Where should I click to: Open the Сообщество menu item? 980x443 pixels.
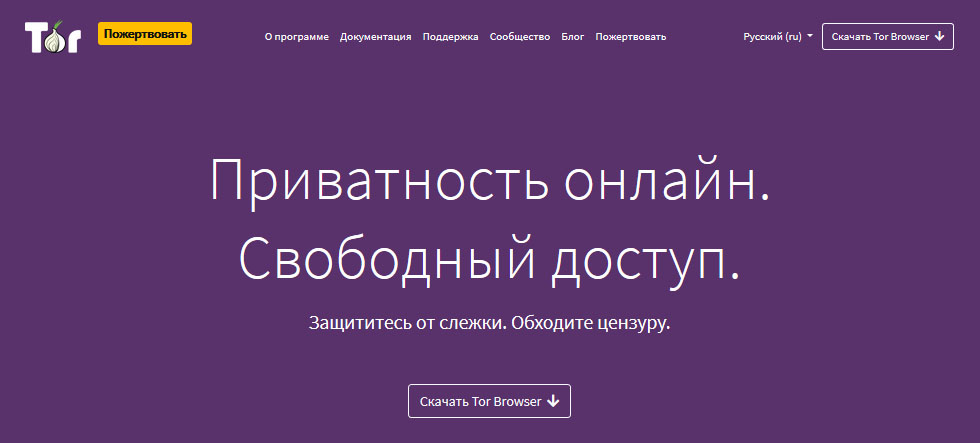520,37
